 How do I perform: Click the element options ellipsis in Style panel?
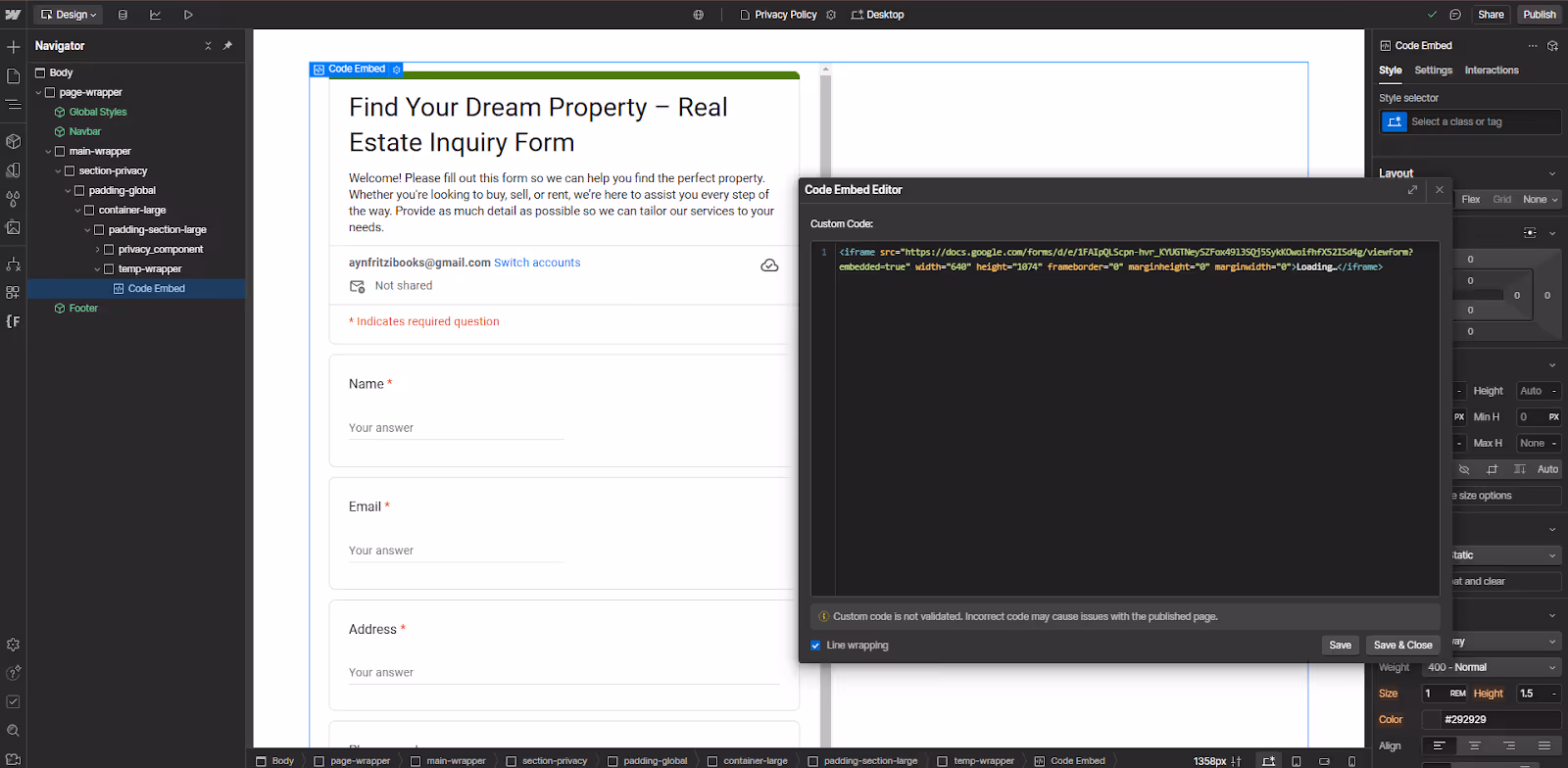(1533, 46)
